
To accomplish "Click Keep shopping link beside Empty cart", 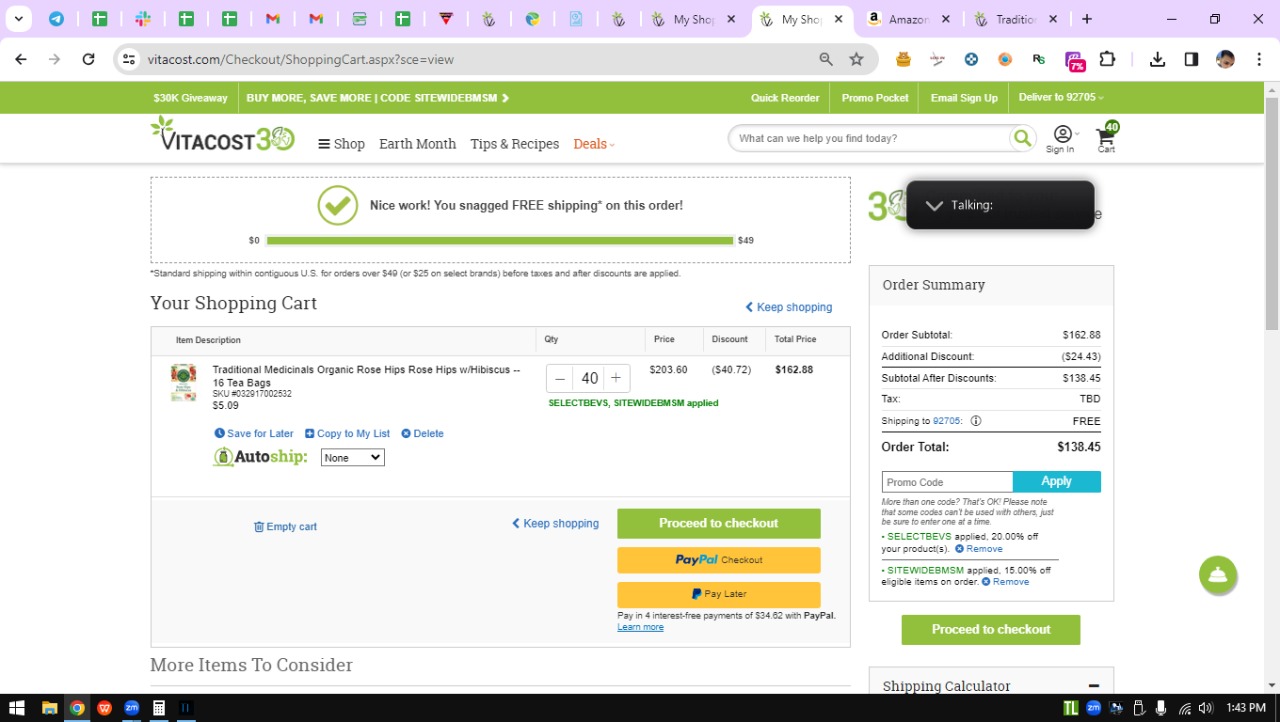I will coord(555,523).
